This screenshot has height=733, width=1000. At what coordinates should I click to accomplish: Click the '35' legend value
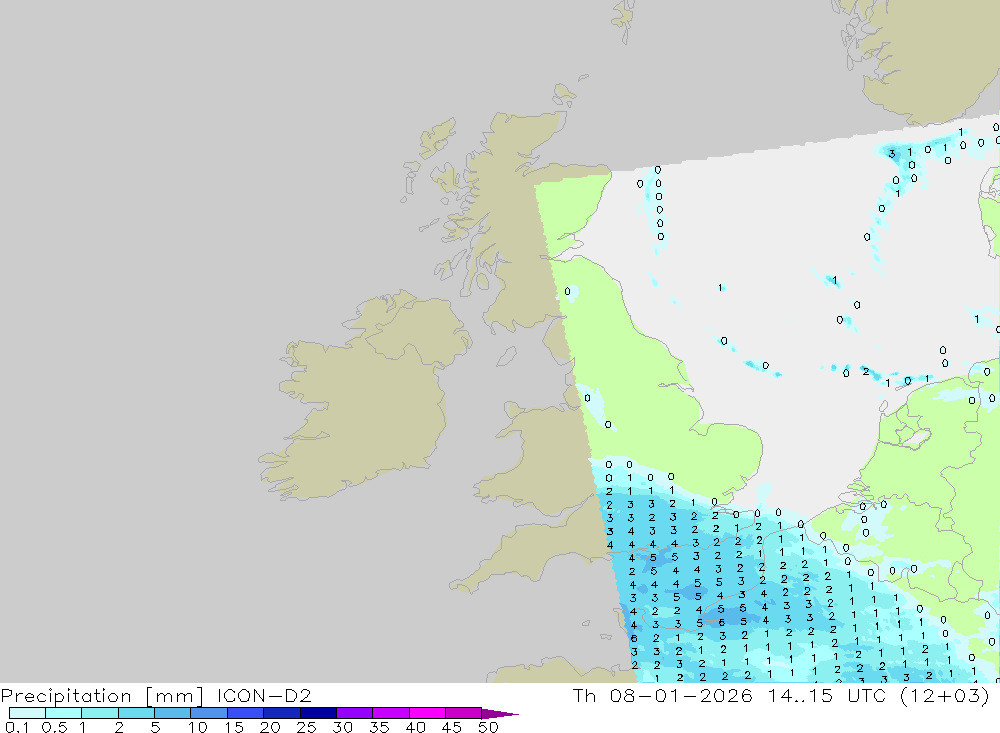click(379, 727)
